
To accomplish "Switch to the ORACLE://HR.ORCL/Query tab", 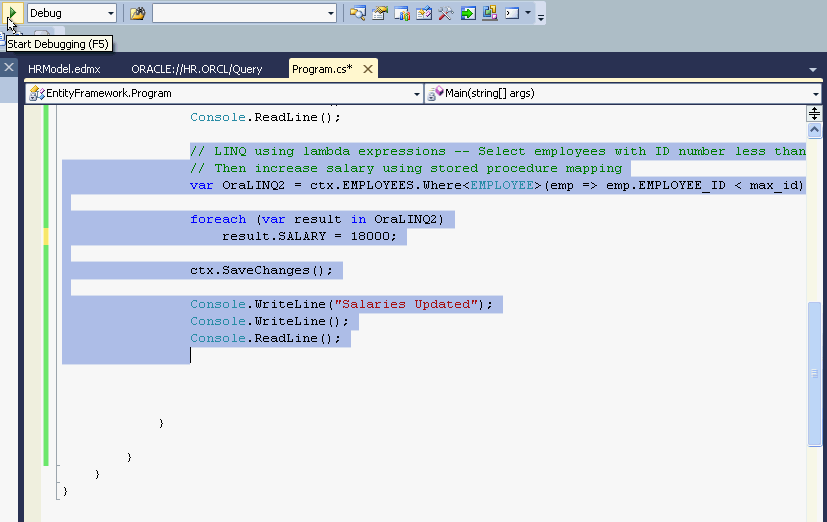I will click(196, 69).
